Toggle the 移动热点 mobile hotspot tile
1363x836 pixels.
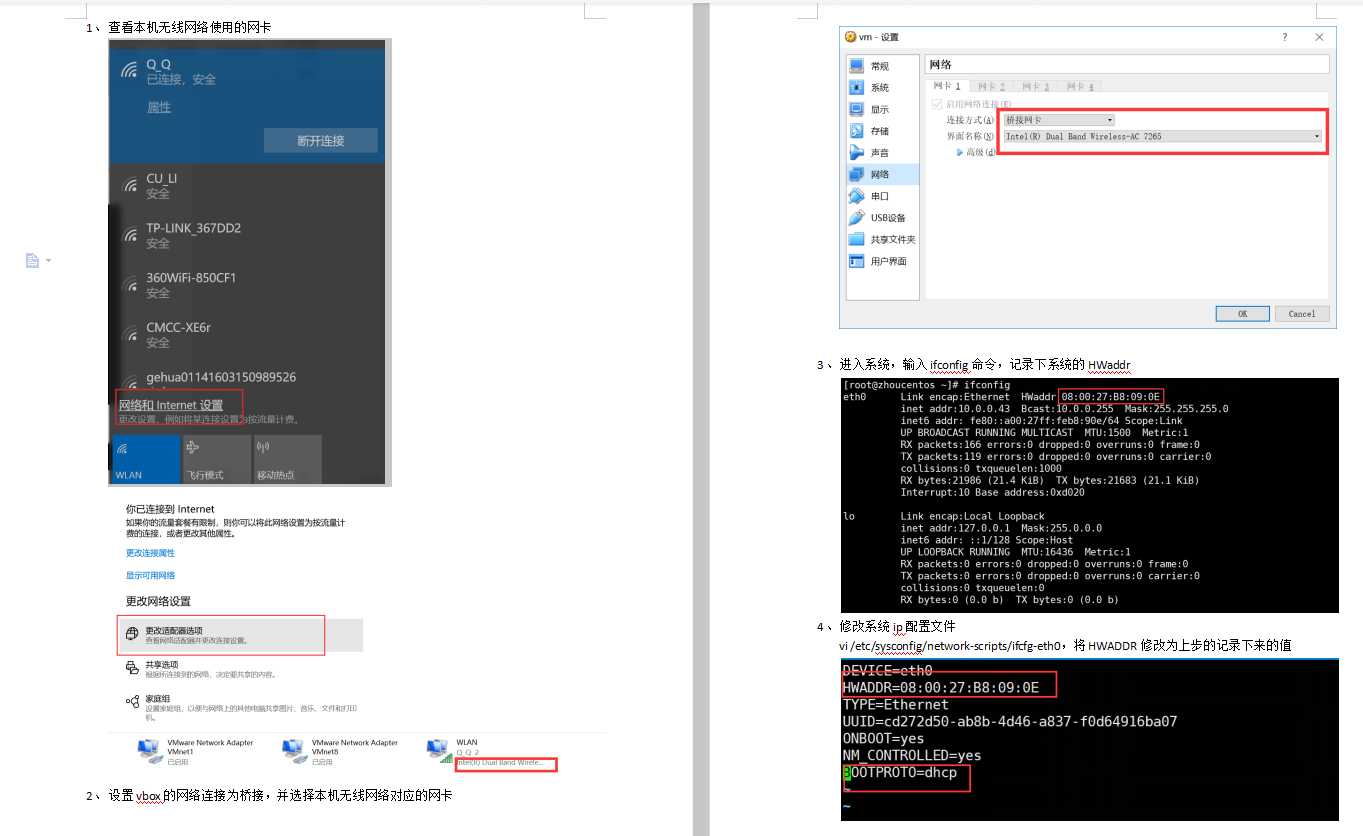point(288,460)
